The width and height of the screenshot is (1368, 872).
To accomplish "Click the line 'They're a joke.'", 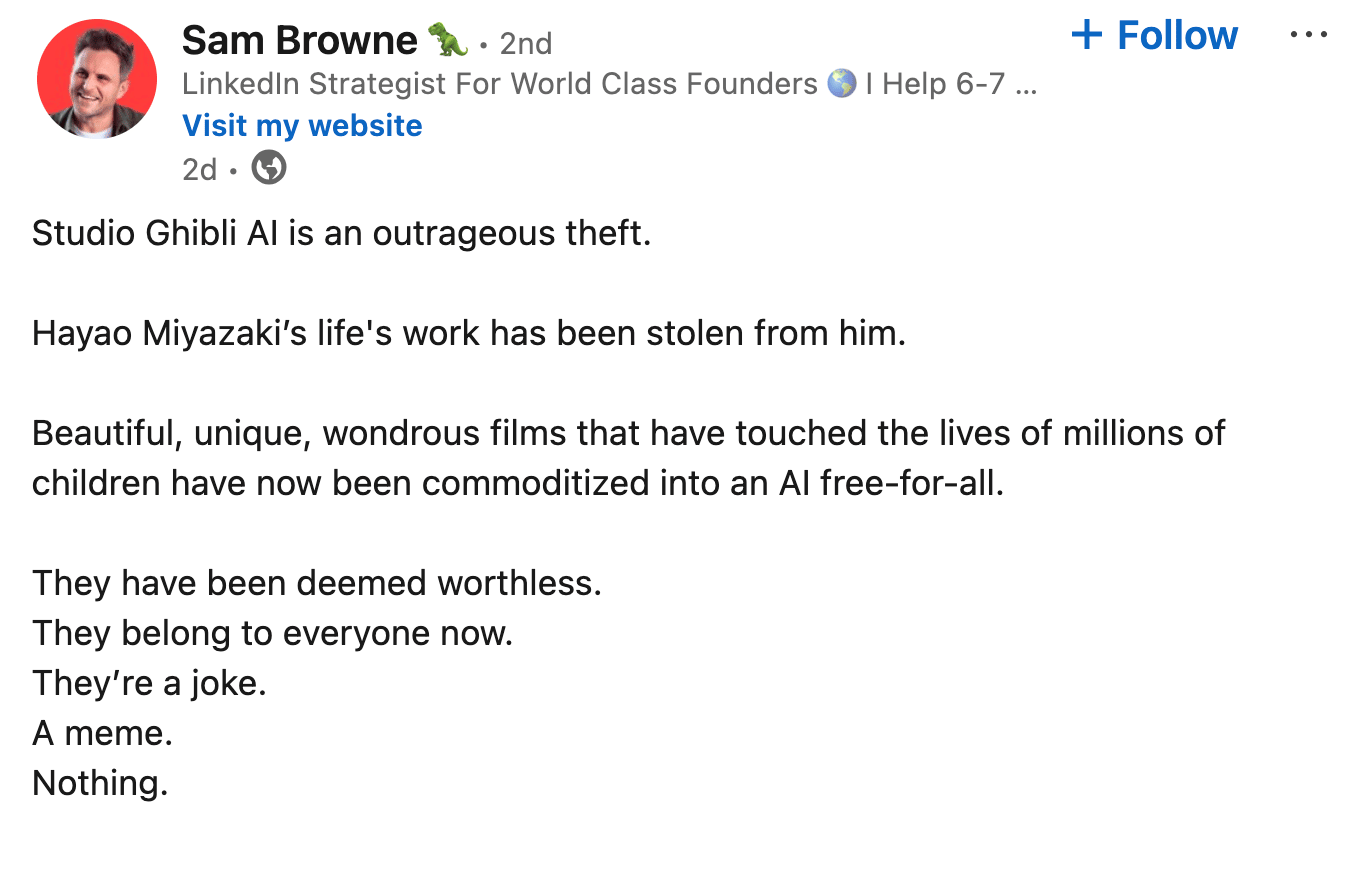I will pyautogui.click(x=149, y=683).
